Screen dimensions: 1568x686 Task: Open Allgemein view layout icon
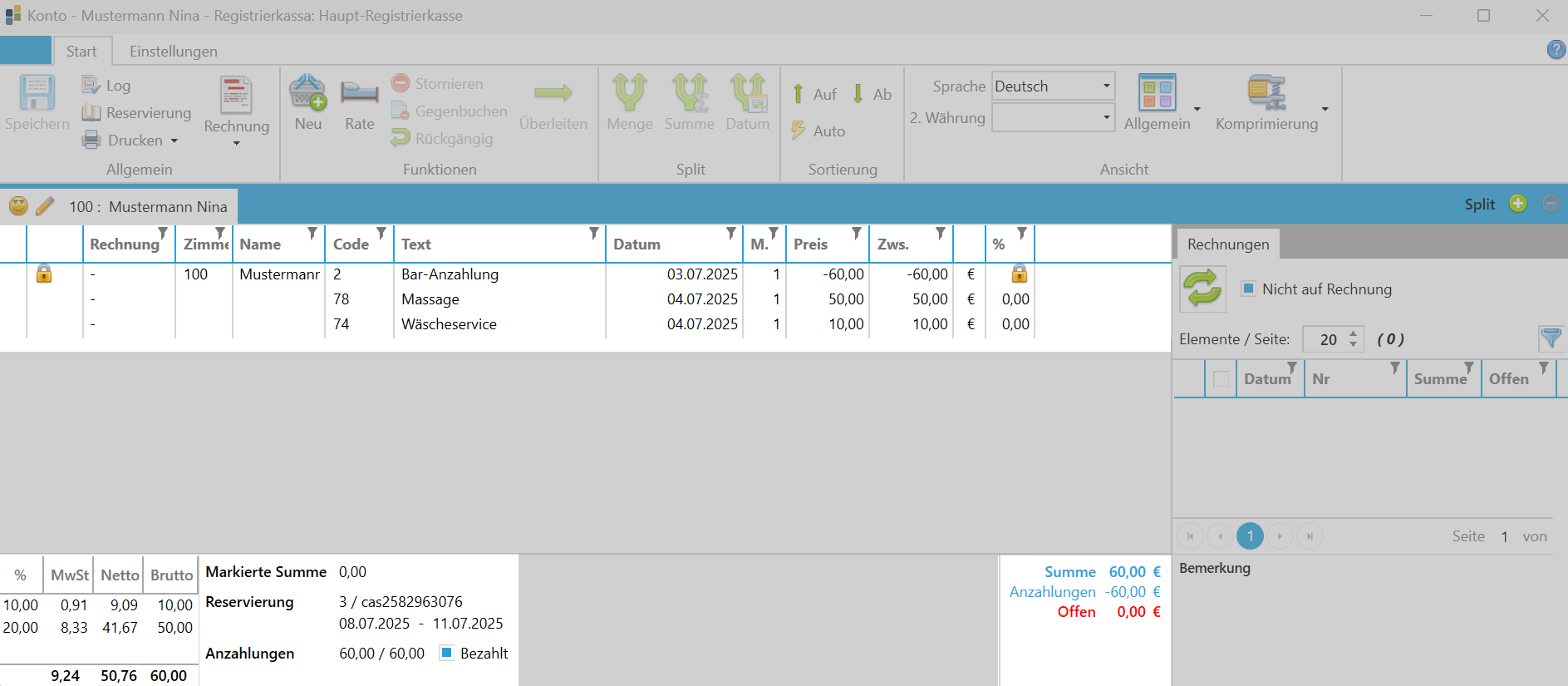(x=1157, y=92)
